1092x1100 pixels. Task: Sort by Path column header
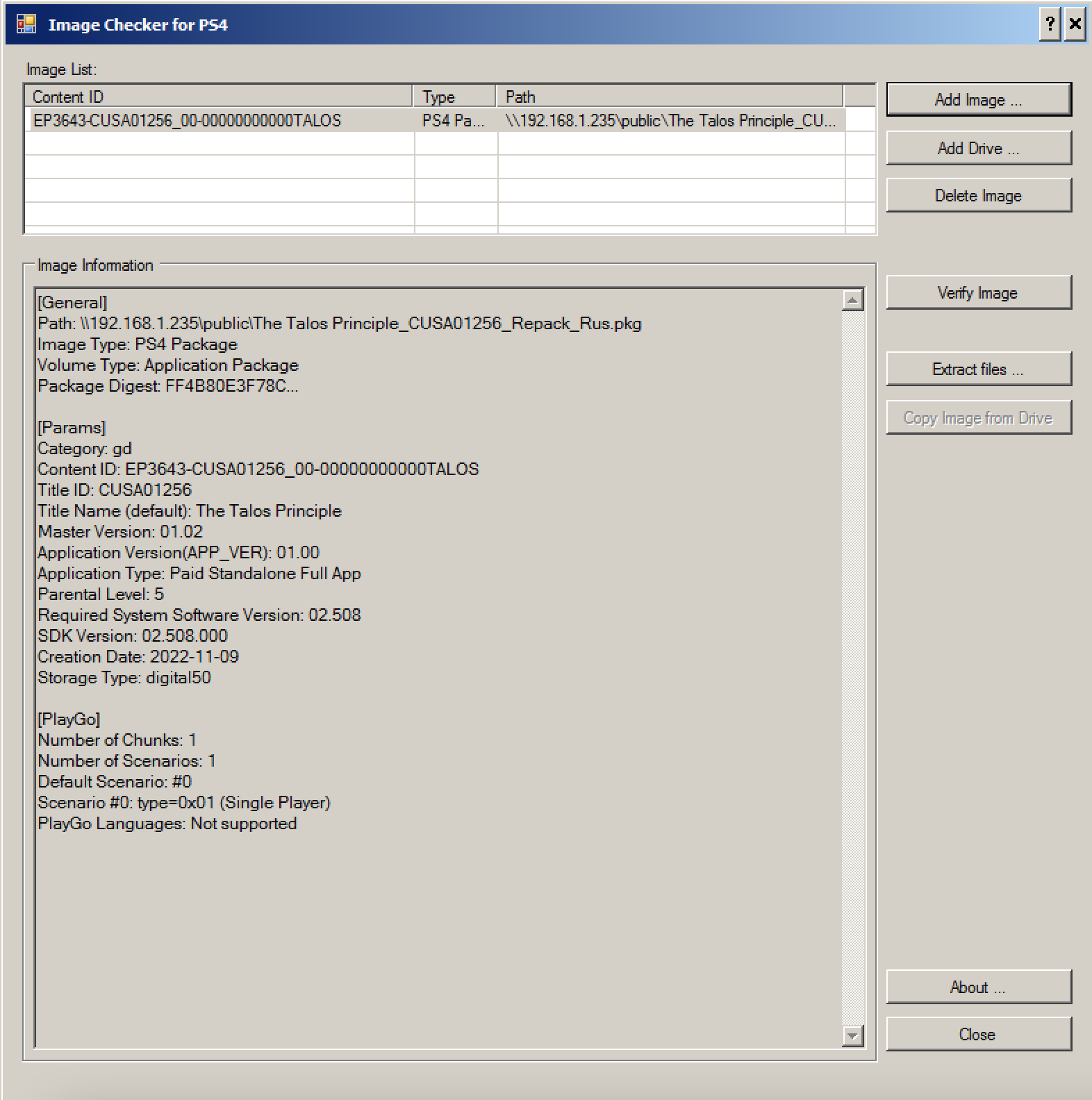(x=670, y=97)
